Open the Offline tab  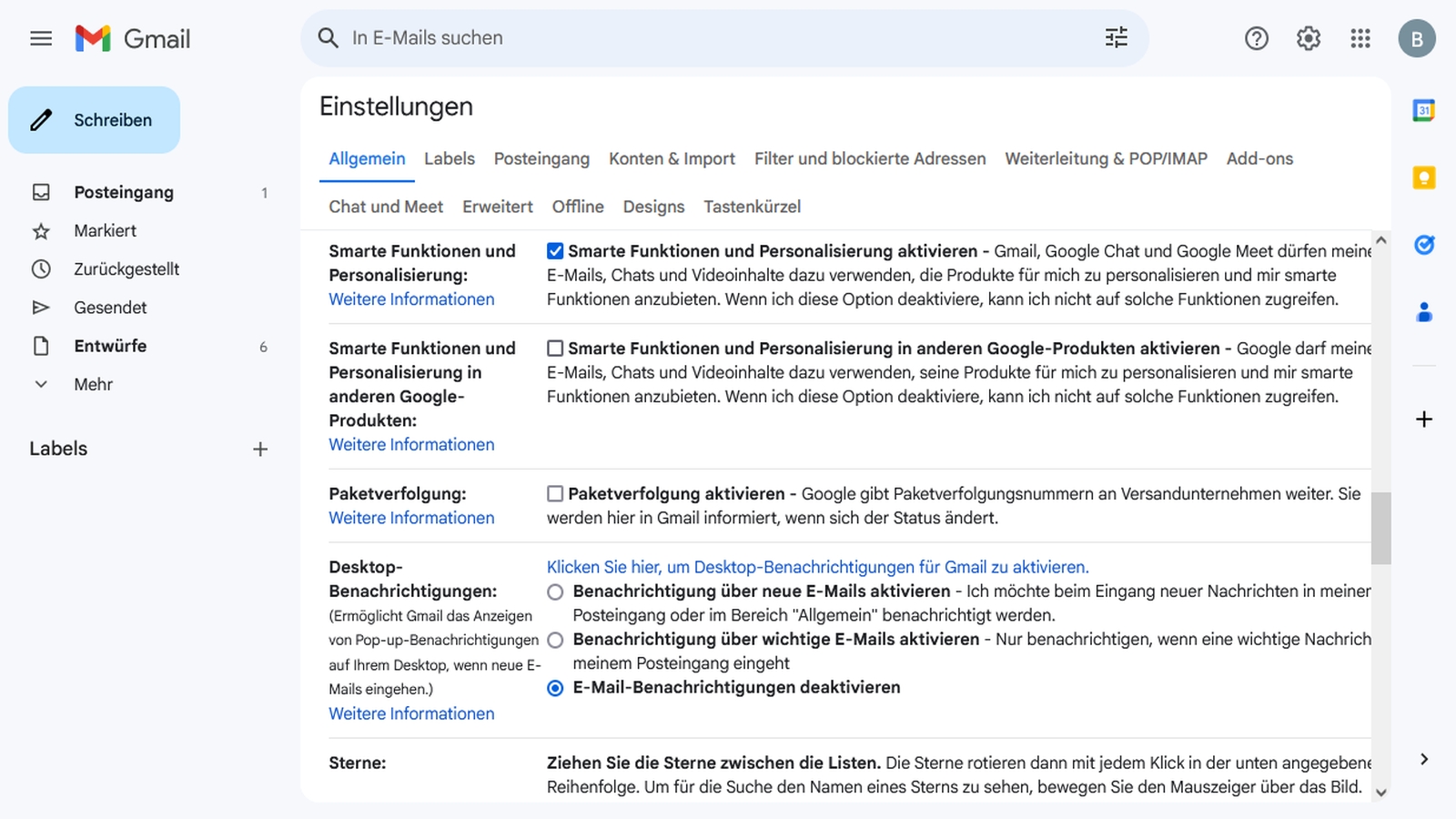pyautogui.click(x=578, y=207)
